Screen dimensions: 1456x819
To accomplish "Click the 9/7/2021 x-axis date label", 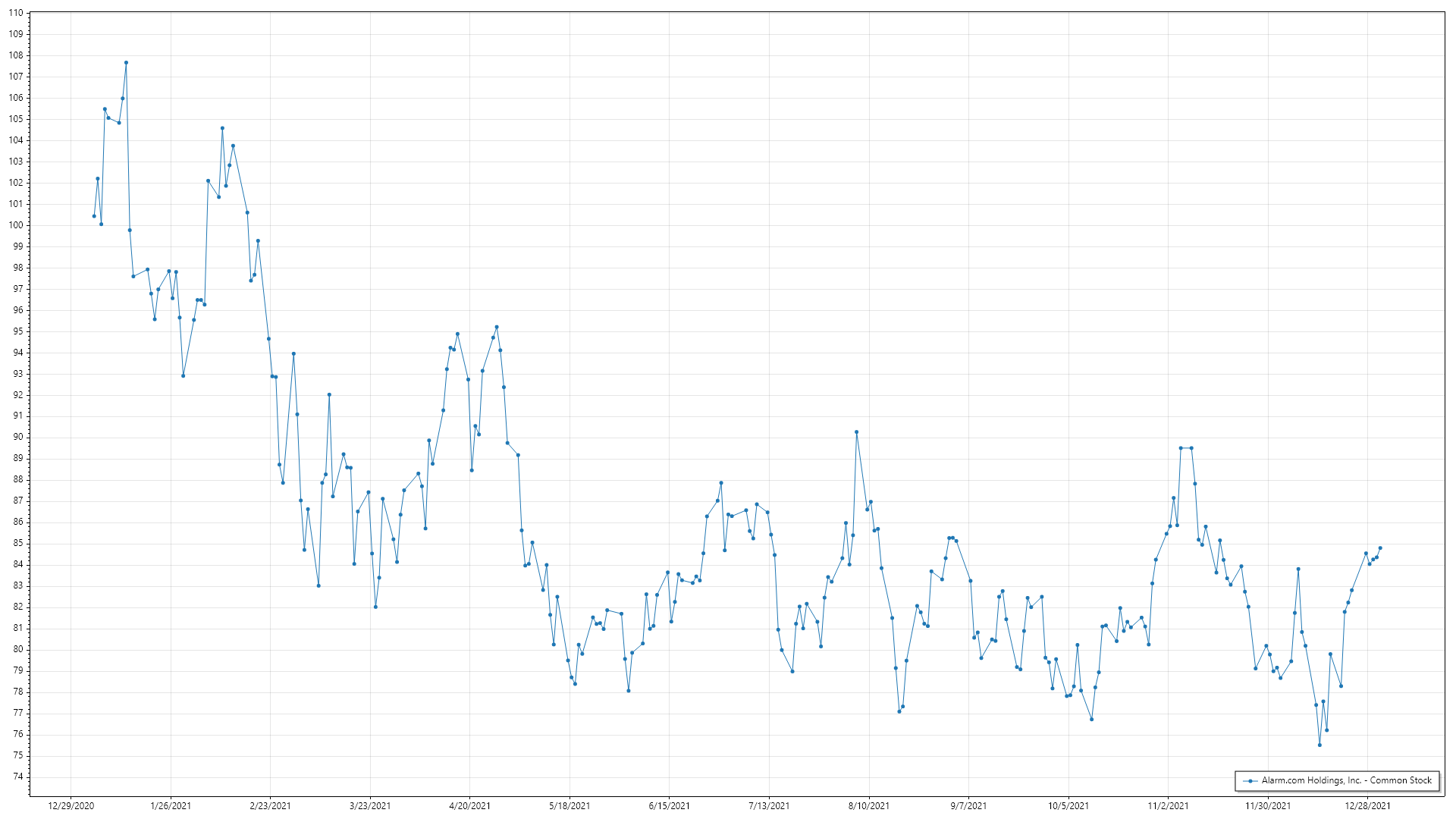I will click(x=968, y=805).
